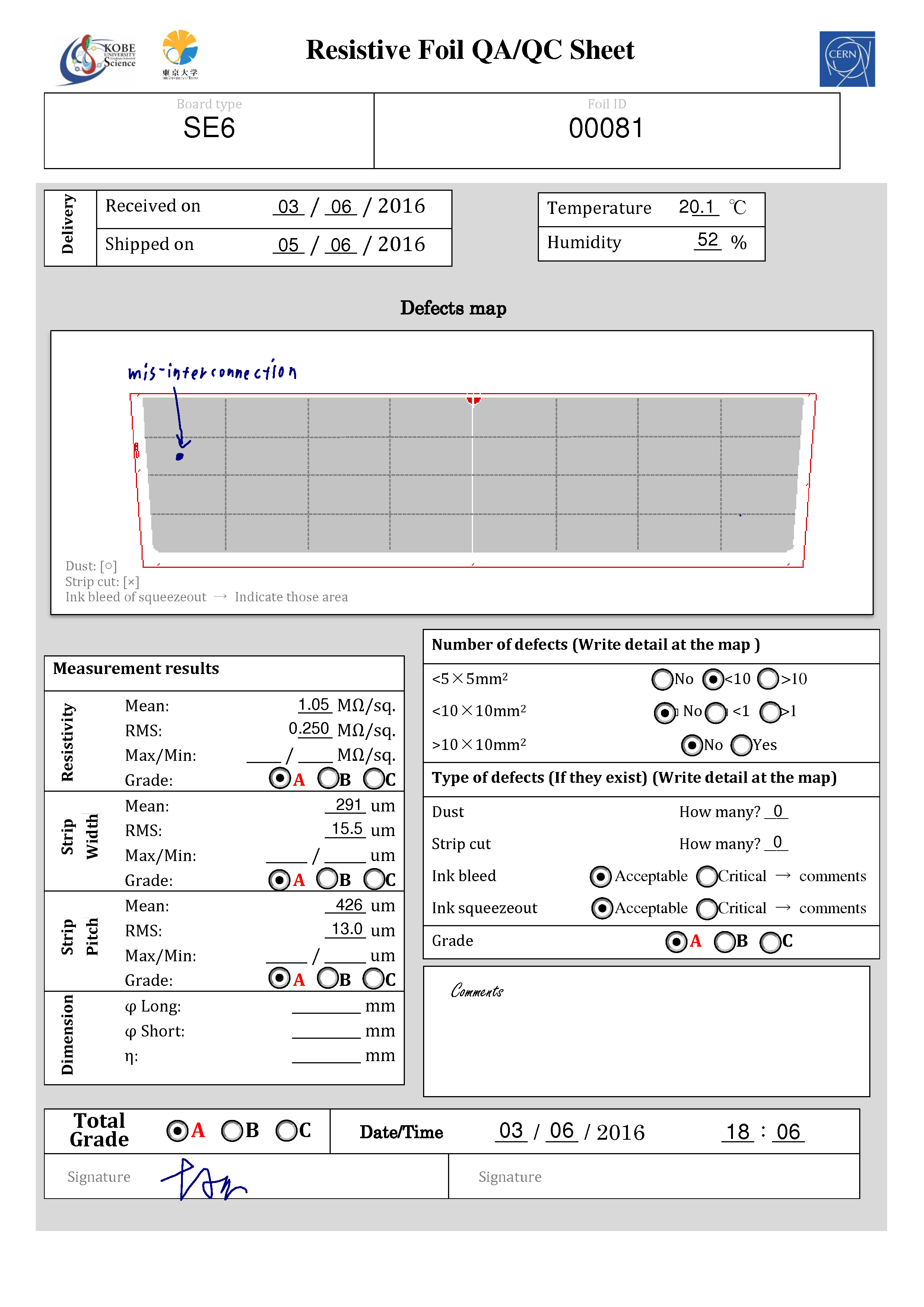Click the Measurement results heading

click(136, 668)
